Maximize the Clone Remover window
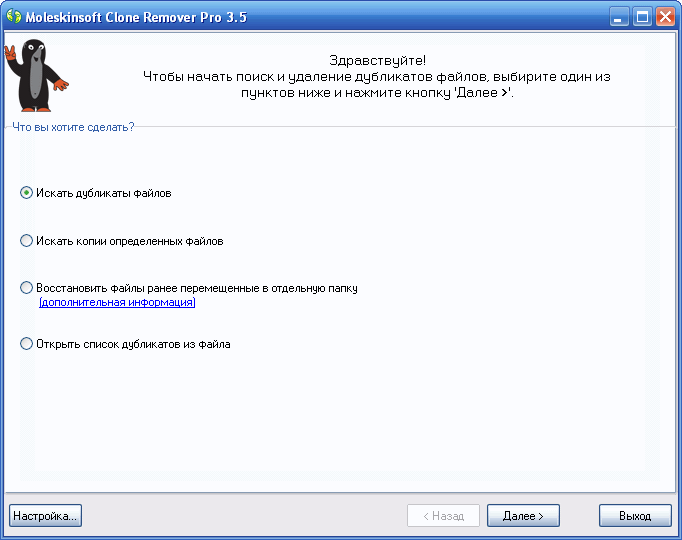The image size is (682, 540). [x=642, y=17]
